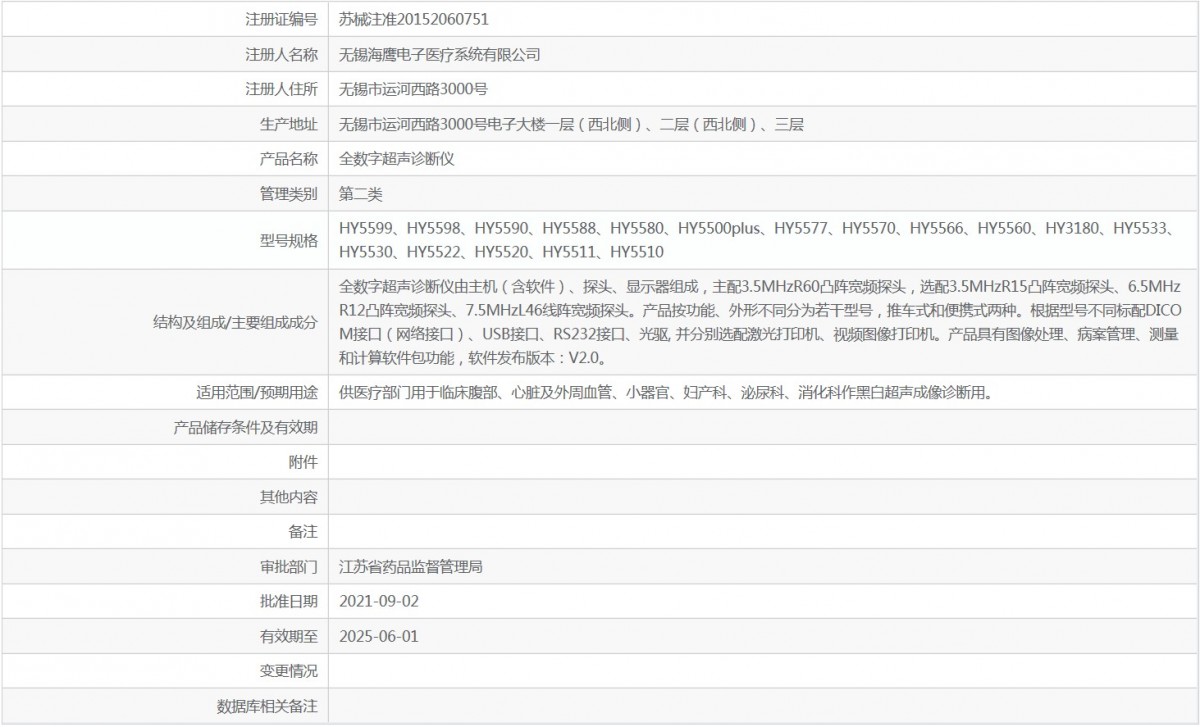Image resolution: width=1200 pixels, height=727 pixels.
Task: Click the 变更情况 label
Action: (x=289, y=670)
